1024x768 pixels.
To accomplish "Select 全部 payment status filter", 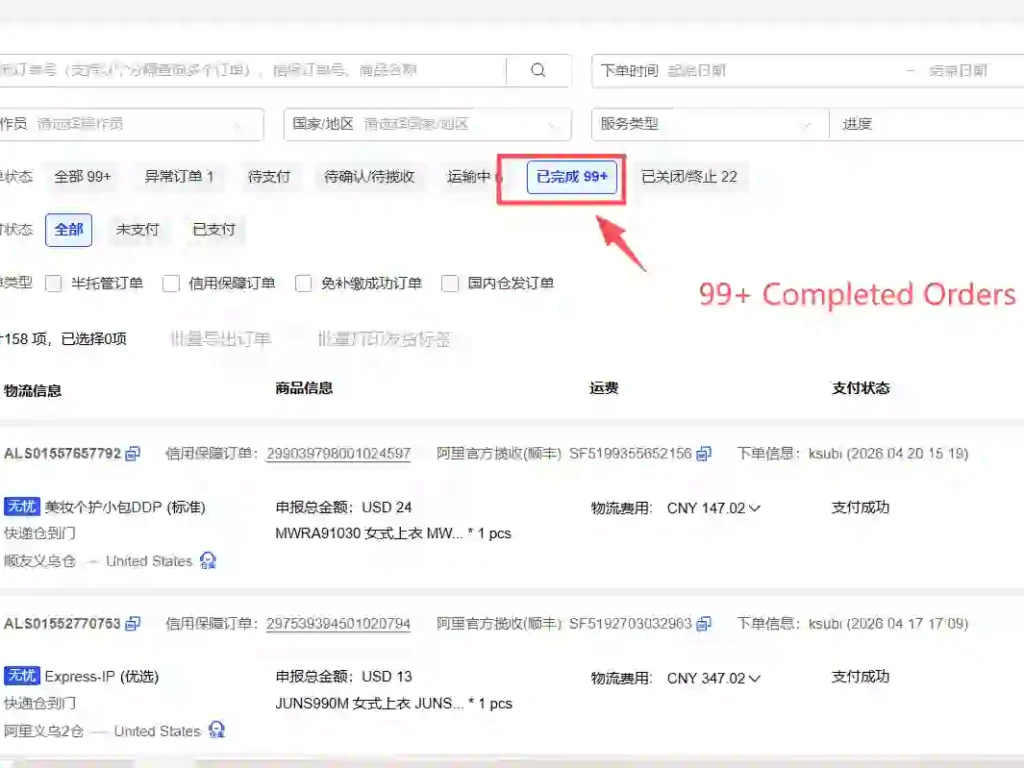I will coord(69,230).
